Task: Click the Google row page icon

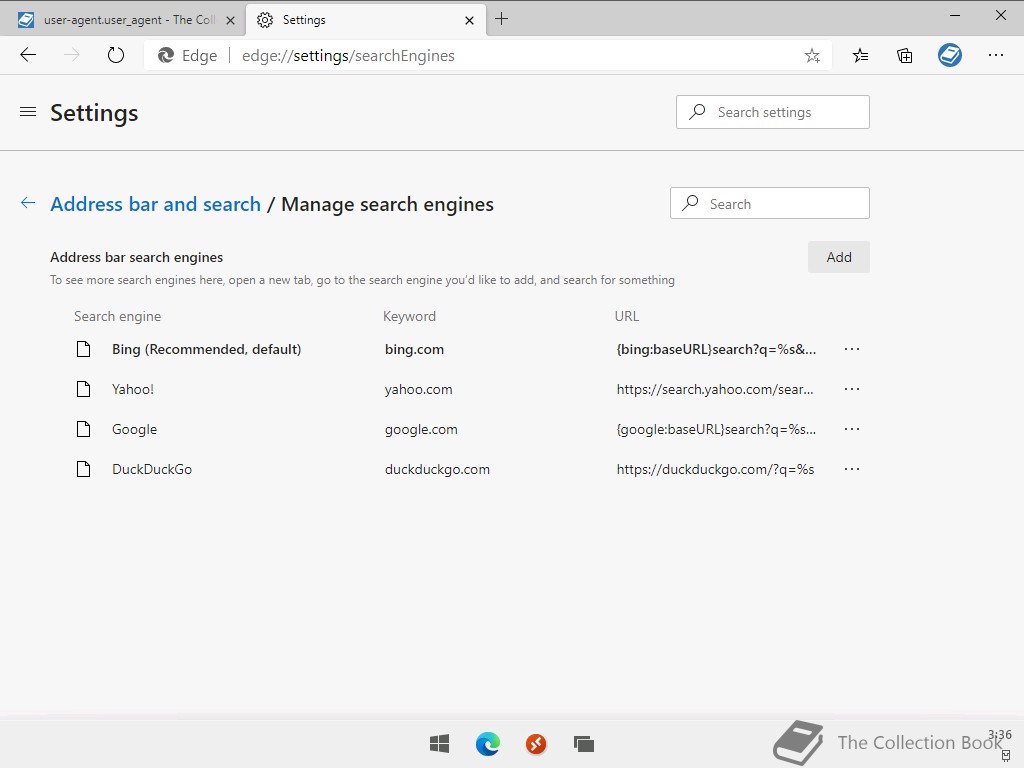Action: click(84, 429)
